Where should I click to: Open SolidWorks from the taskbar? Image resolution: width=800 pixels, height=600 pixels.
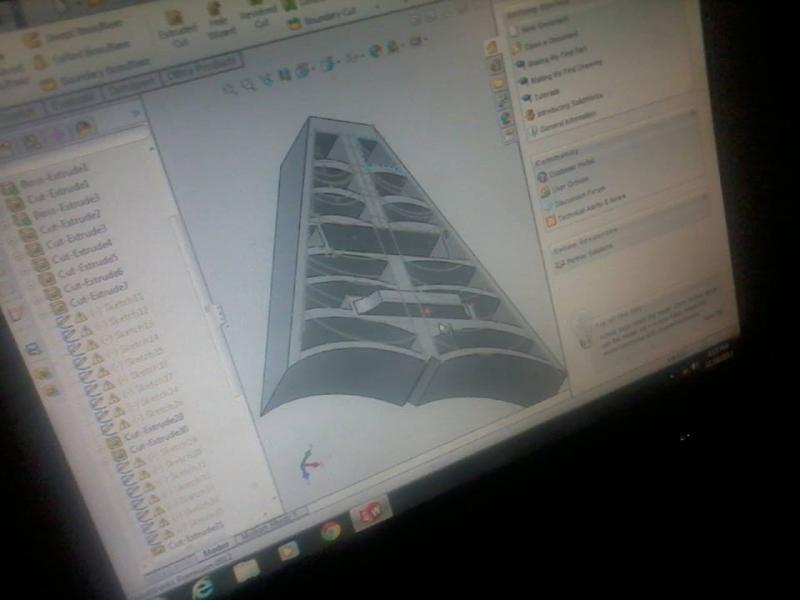370,513
